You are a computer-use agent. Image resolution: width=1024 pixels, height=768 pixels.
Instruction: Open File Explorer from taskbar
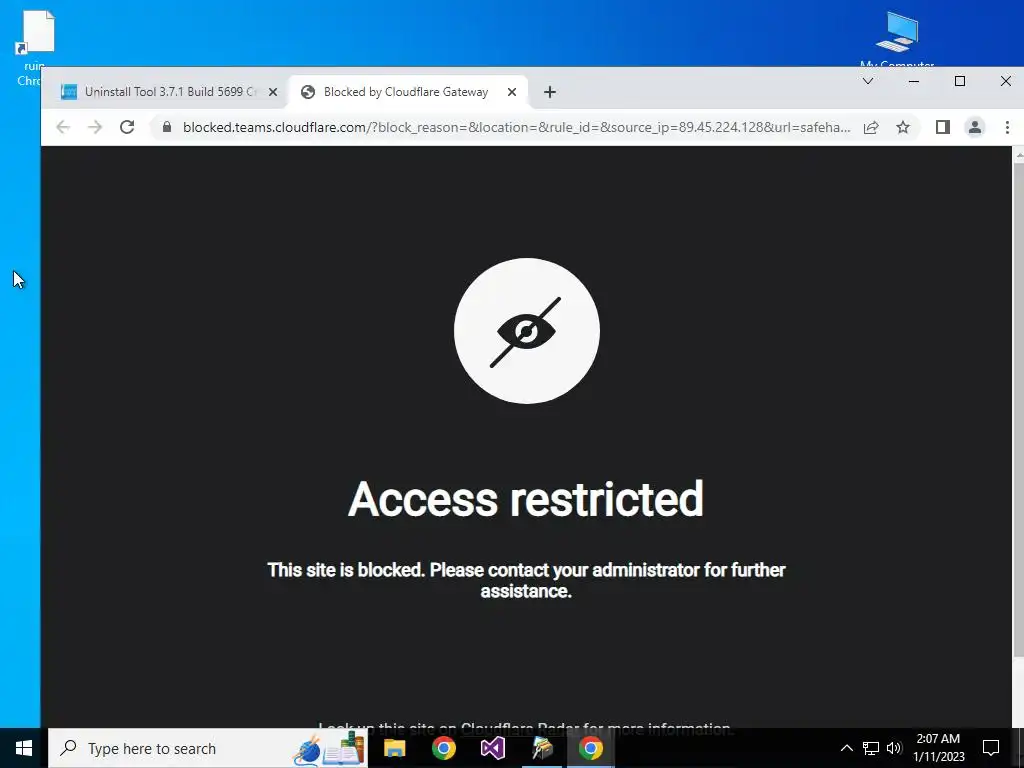(x=394, y=748)
